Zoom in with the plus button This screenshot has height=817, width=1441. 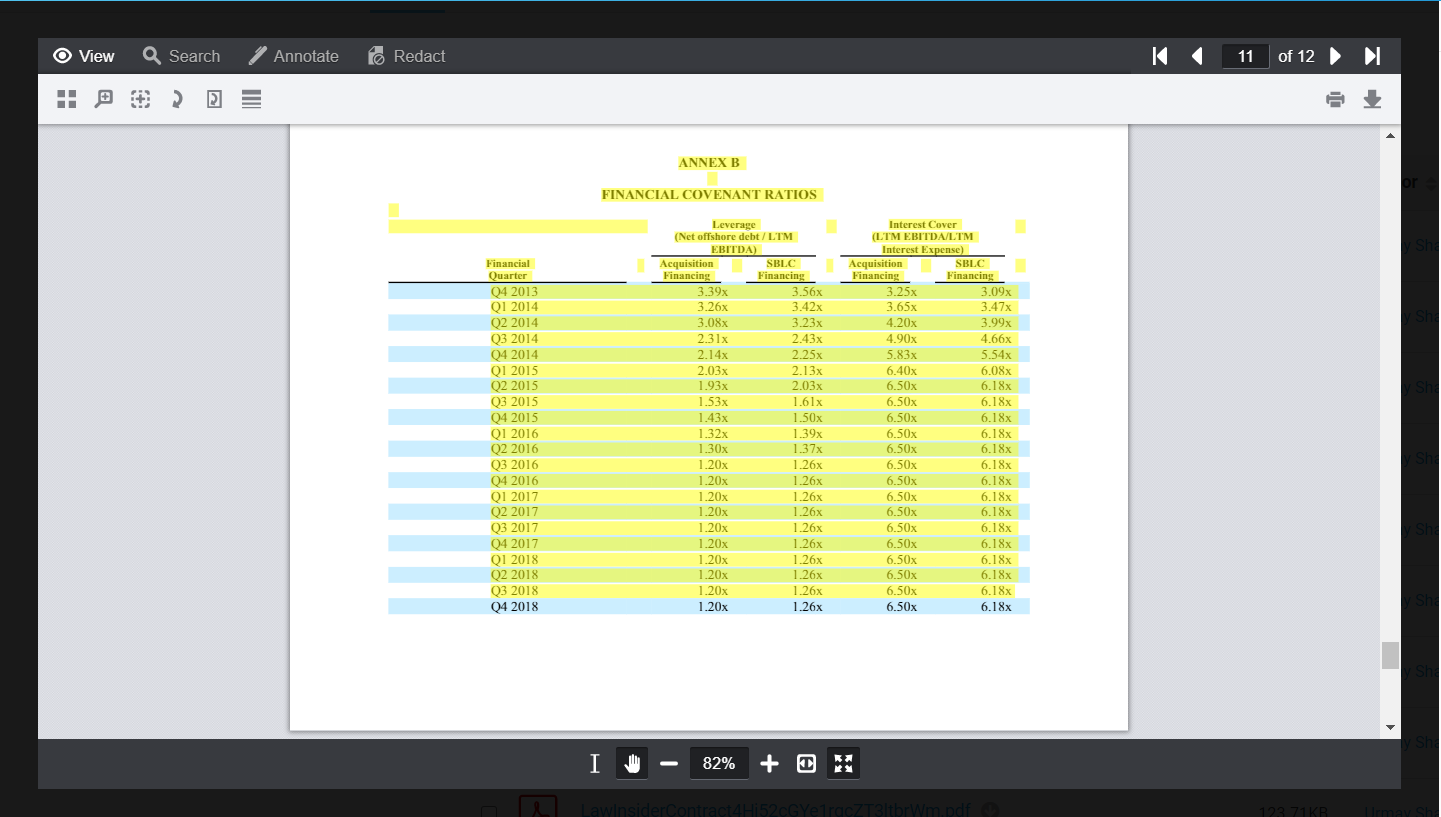click(769, 764)
